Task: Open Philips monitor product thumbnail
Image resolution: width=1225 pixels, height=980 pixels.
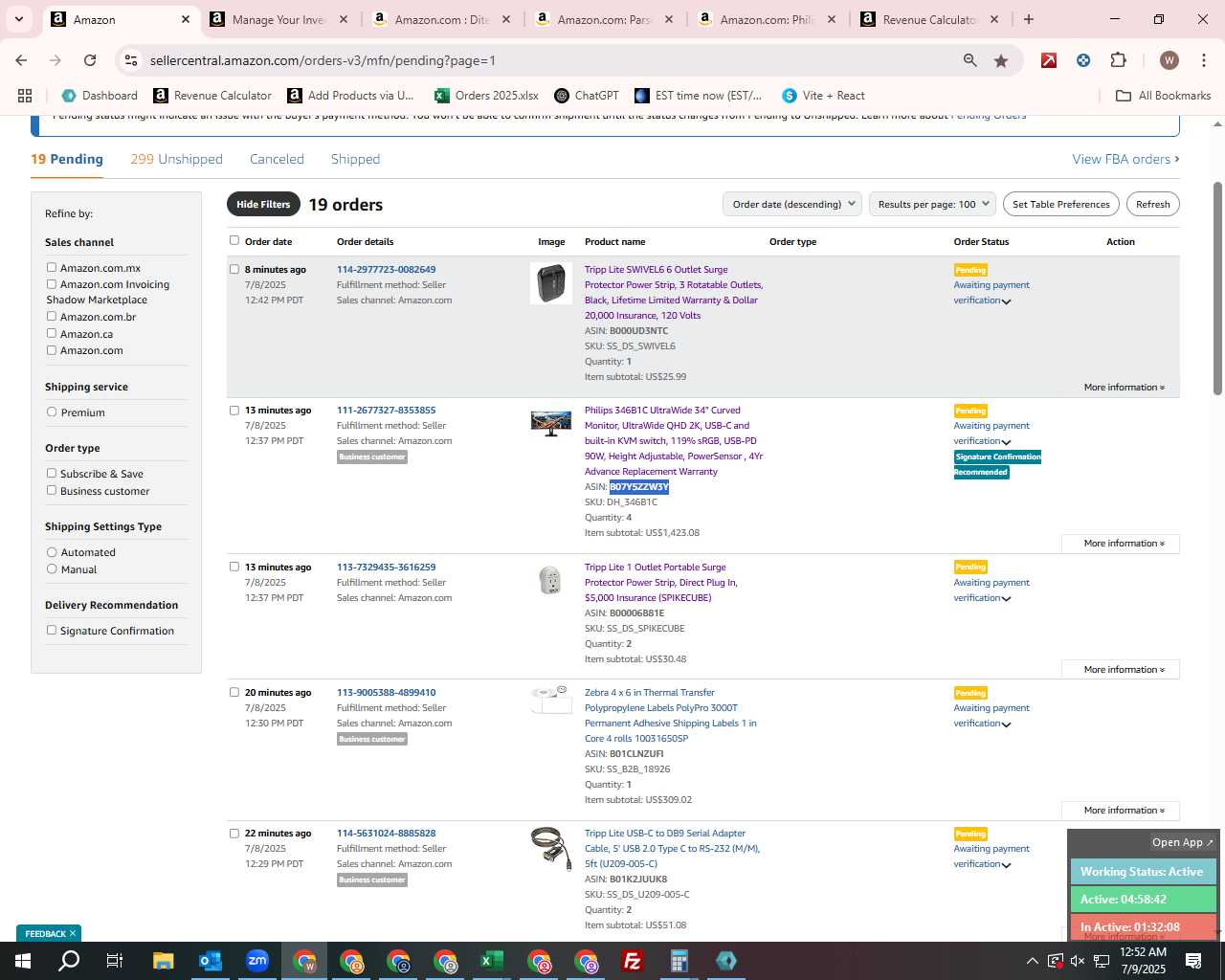Action: [x=551, y=422]
